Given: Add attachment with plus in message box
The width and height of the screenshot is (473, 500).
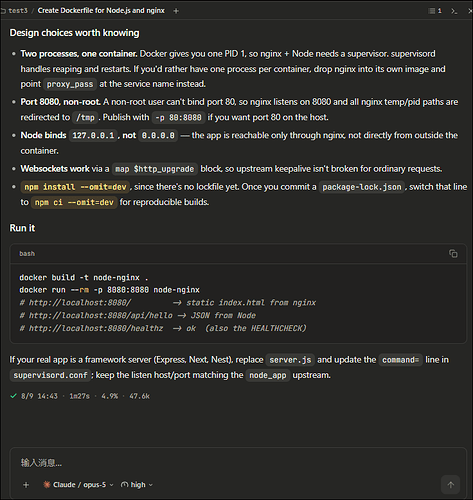Looking at the screenshot, I should click(26, 485).
